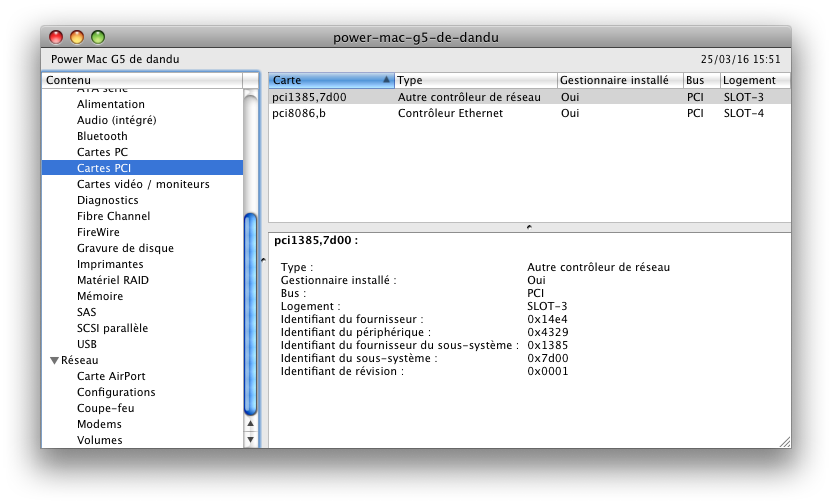The height and width of the screenshot is (504, 832).
Task: Select Fibre Channel in the sidebar
Action: coord(114,216)
